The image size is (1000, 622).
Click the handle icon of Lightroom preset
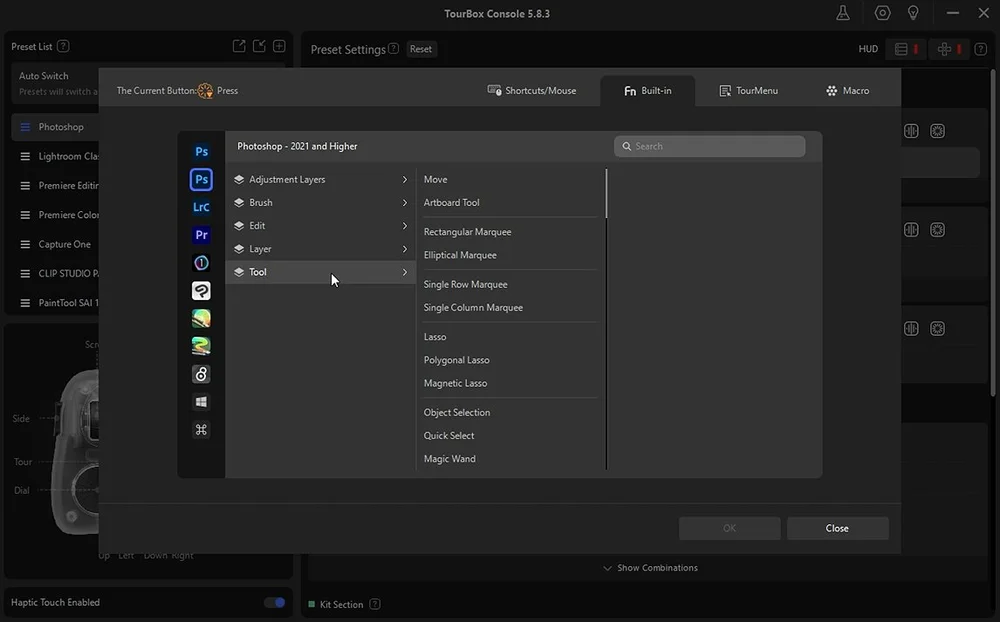tap(26, 156)
